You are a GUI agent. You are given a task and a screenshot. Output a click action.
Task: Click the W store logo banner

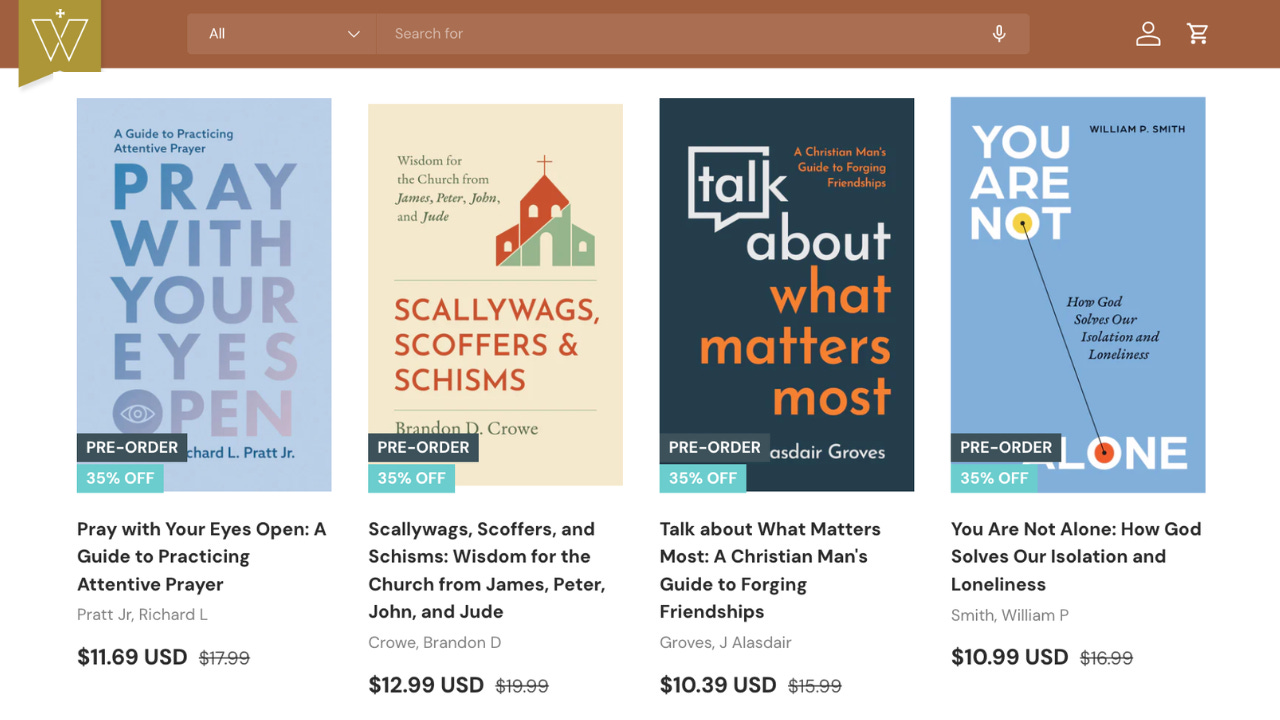pos(60,40)
